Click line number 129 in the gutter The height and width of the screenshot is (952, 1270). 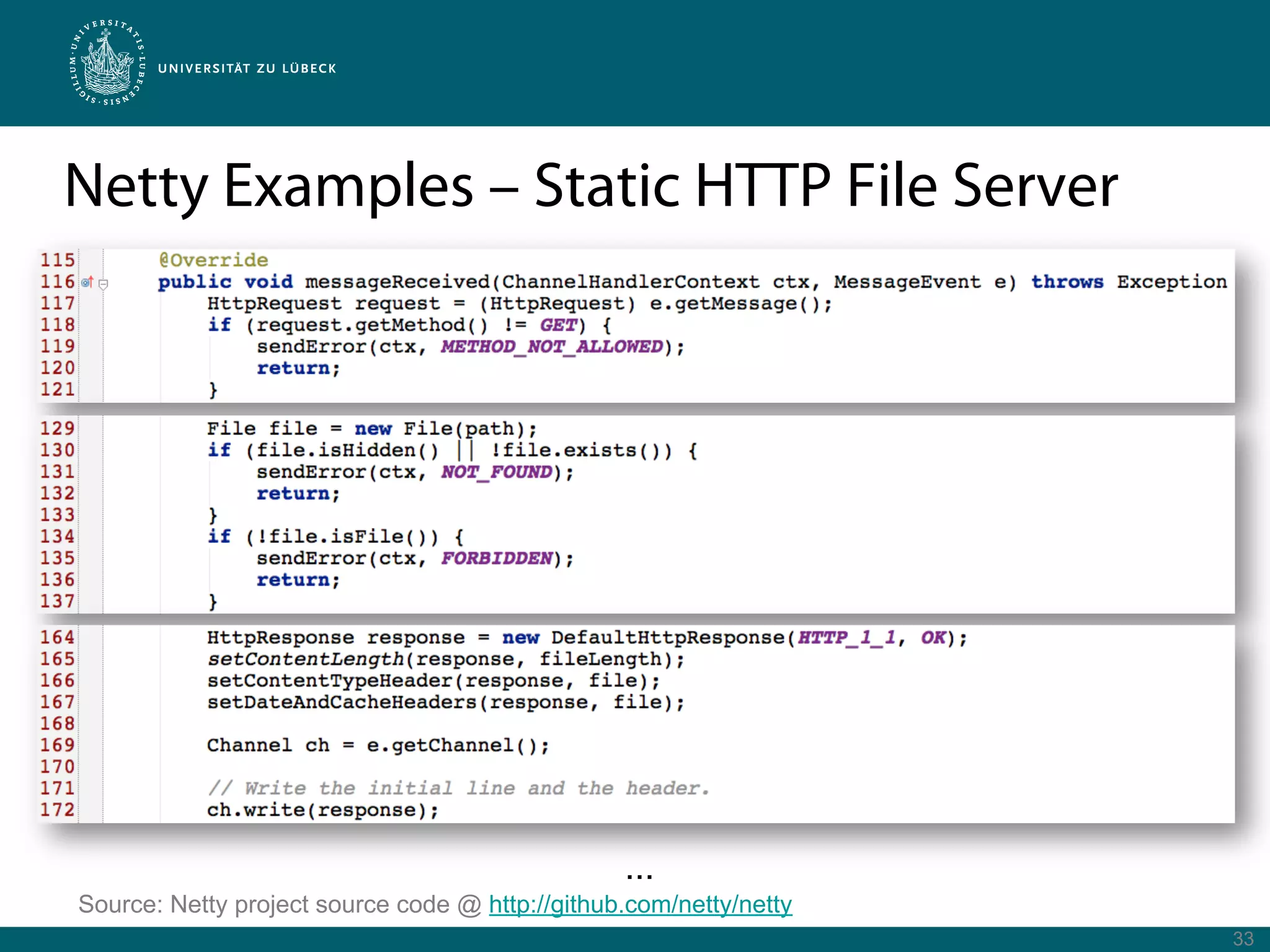coord(58,428)
